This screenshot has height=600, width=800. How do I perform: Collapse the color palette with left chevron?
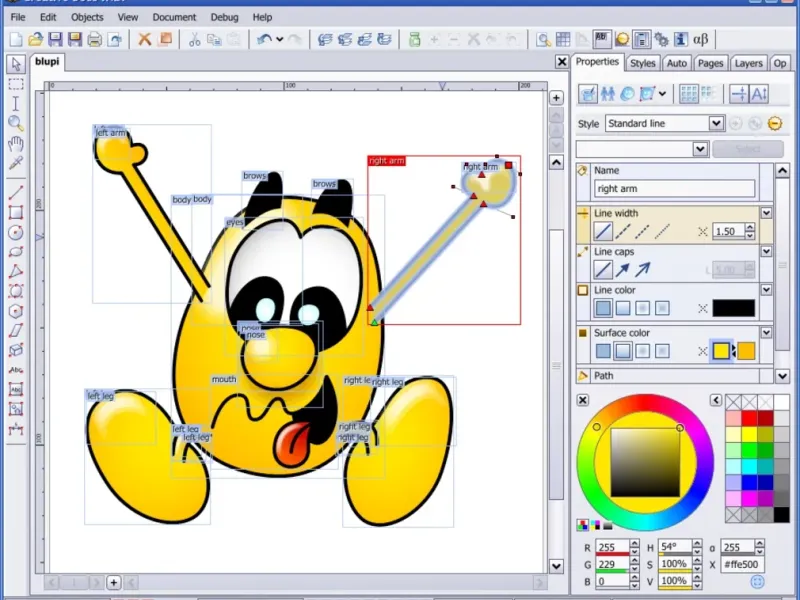point(716,400)
